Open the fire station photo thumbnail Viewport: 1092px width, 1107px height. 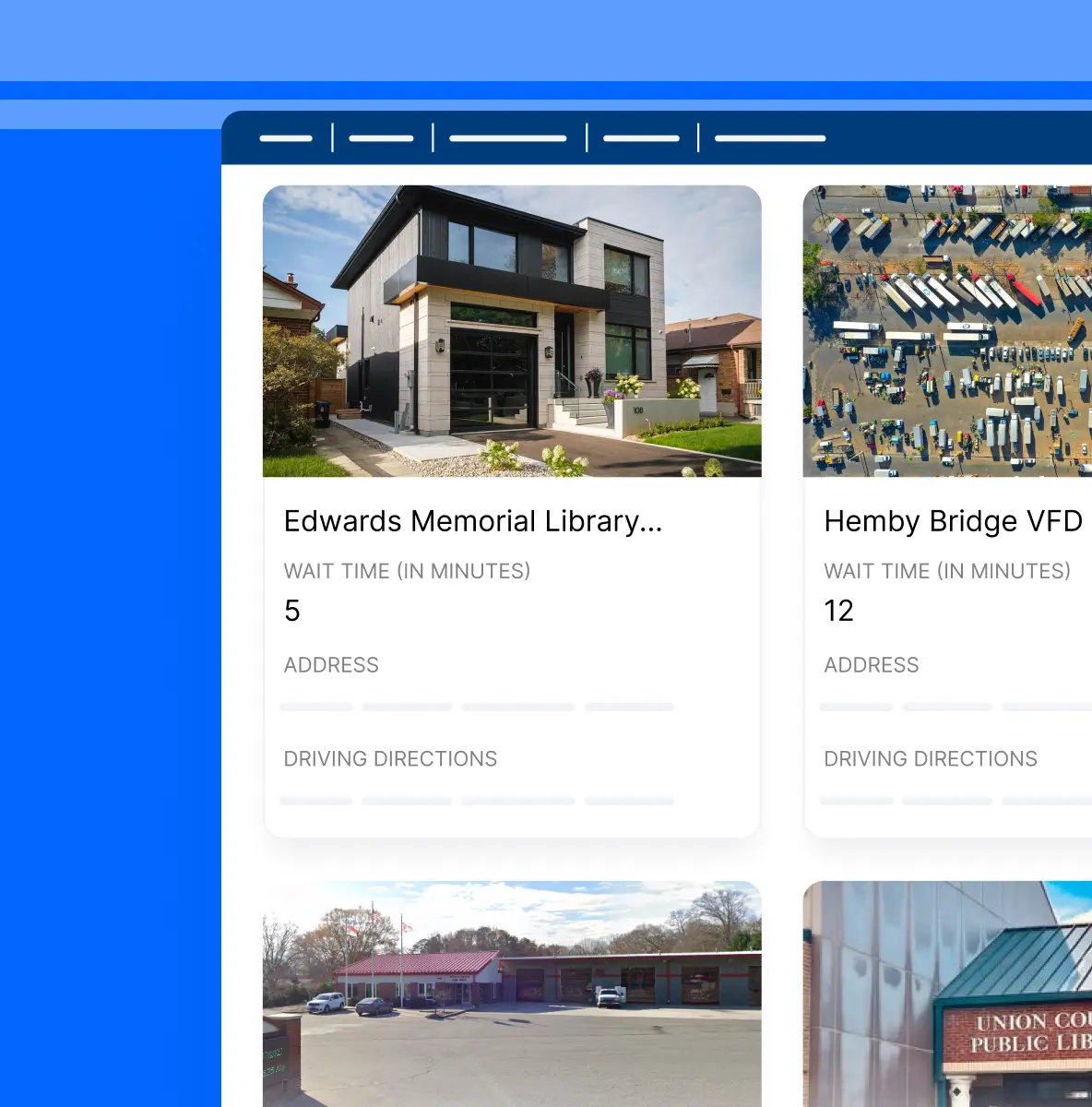(x=512, y=994)
